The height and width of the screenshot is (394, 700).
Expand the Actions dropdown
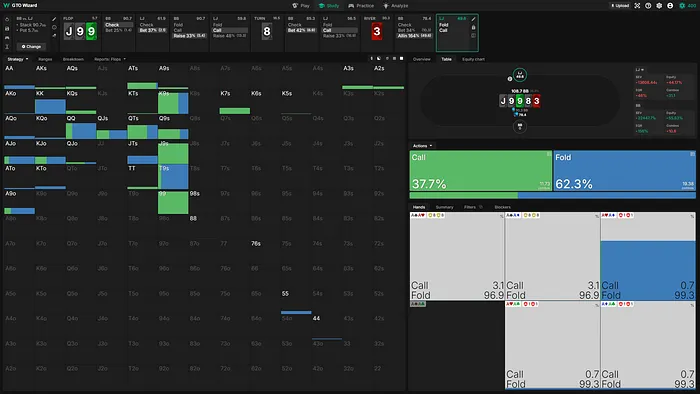point(422,146)
